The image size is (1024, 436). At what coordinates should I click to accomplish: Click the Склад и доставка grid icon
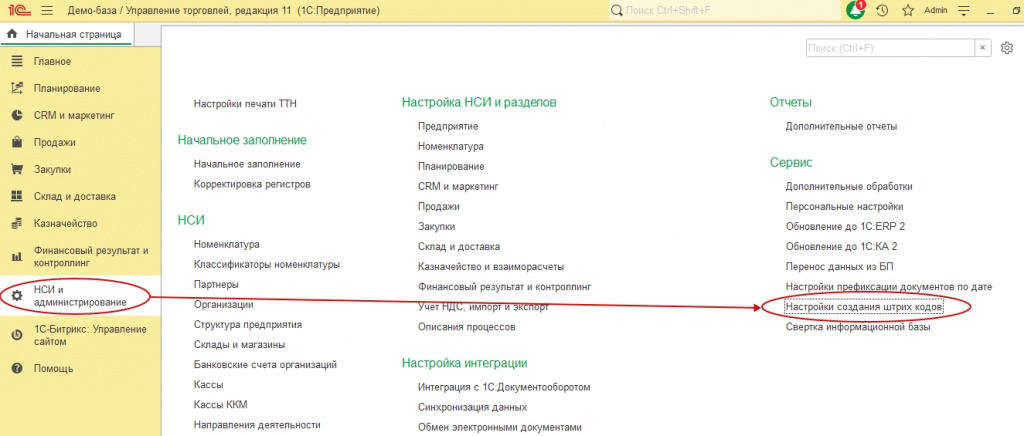point(18,196)
